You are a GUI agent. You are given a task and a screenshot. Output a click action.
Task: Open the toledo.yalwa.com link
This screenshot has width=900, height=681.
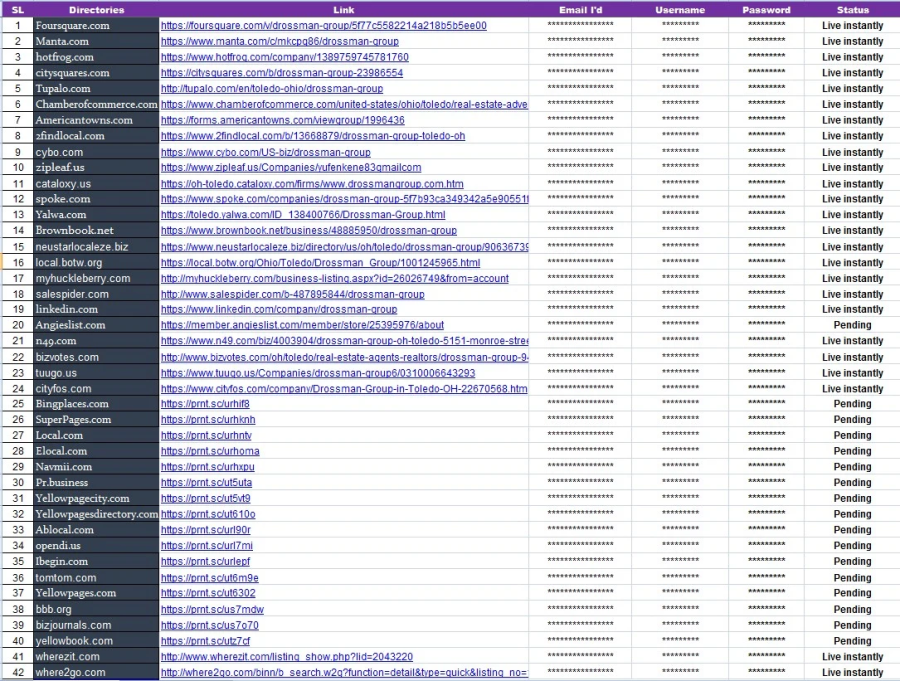[x=303, y=215]
